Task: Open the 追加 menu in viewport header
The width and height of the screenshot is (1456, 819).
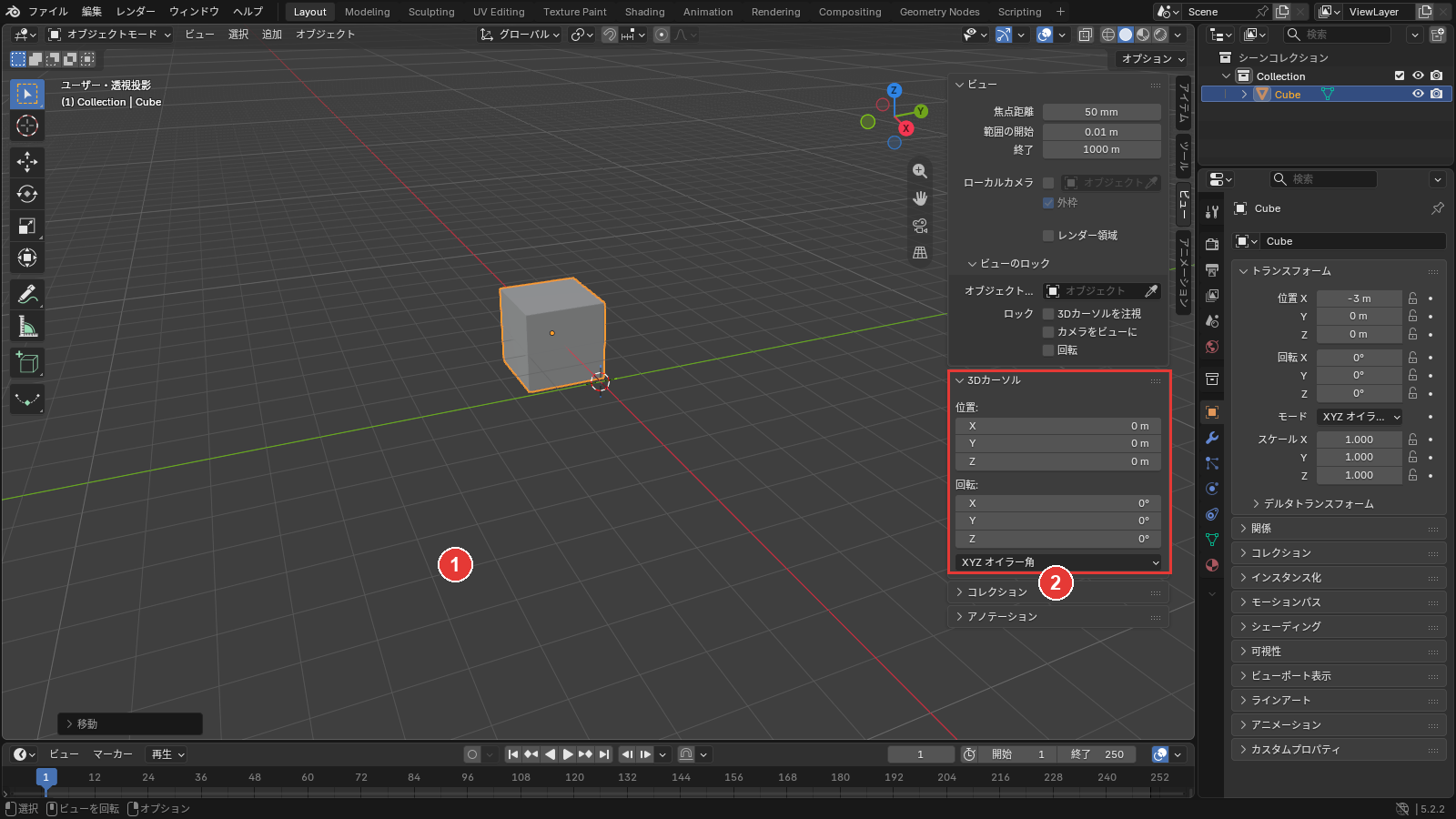Action: click(x=272, y=35)
